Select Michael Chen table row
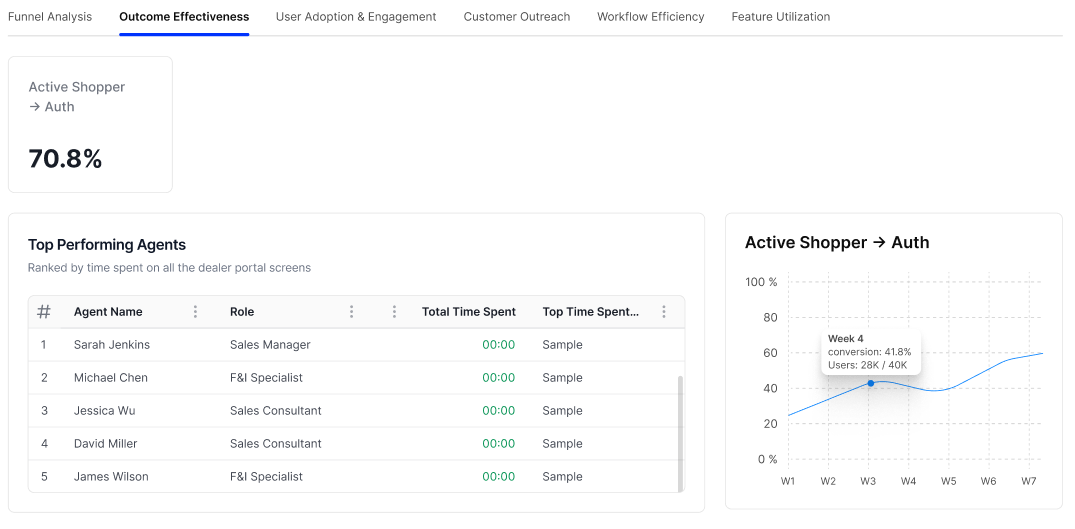 (357, 378)
